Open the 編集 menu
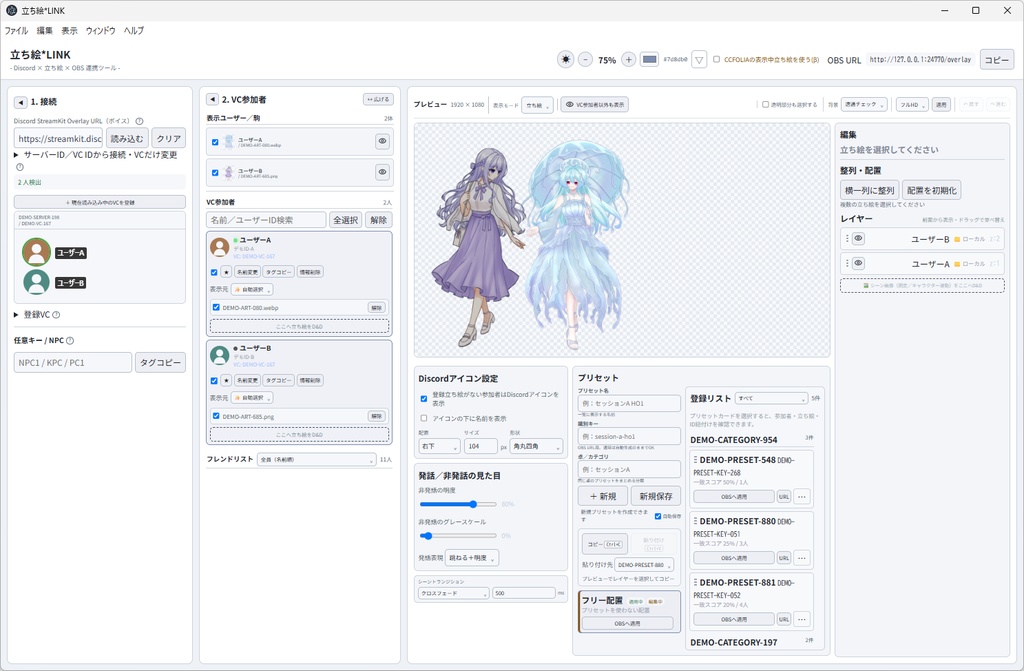The height and width of the screenshot is (671, 1024). pyautogui.click(x=44, y=31)
